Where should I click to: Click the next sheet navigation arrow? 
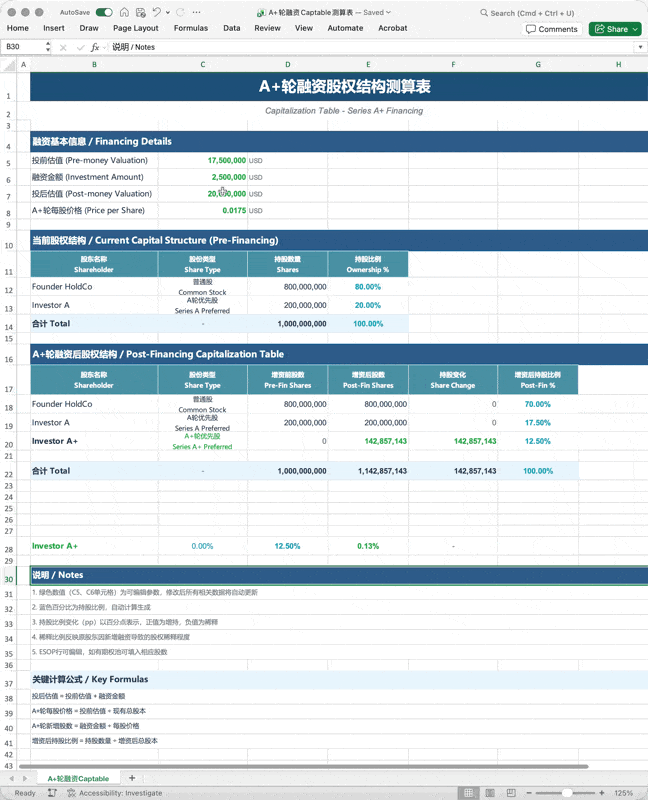point(24,779)
